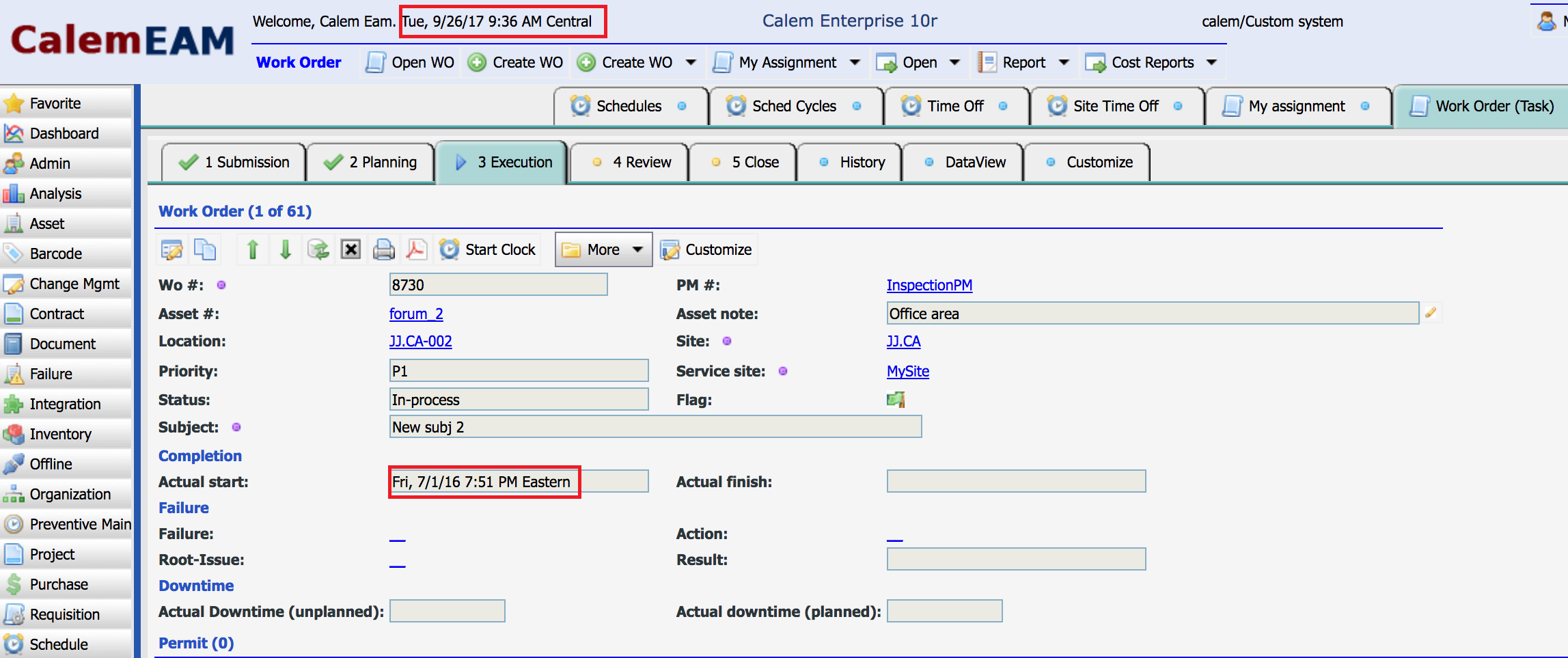Click the refresh data icon
1568x658 pixels.
318,249
